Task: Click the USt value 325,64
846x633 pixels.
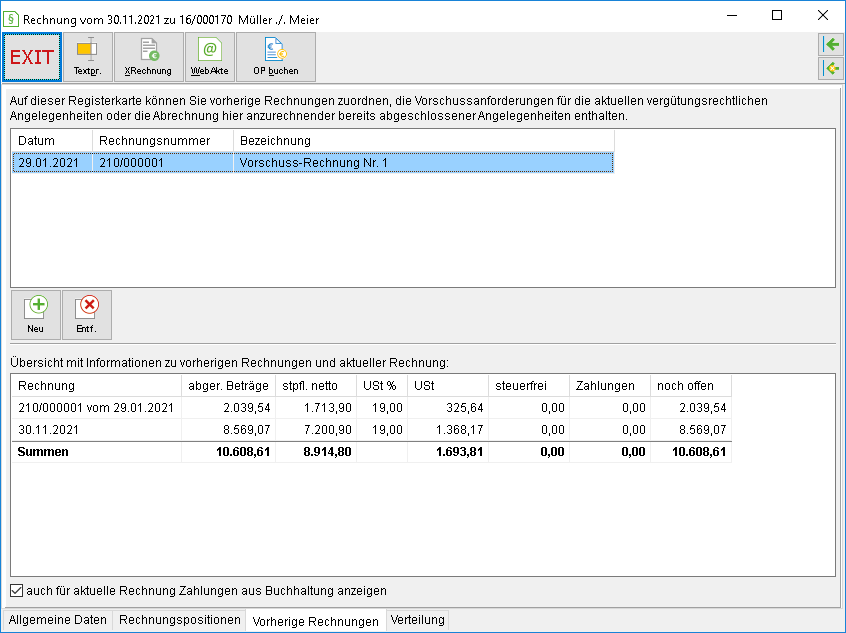Action: (465, 407)
